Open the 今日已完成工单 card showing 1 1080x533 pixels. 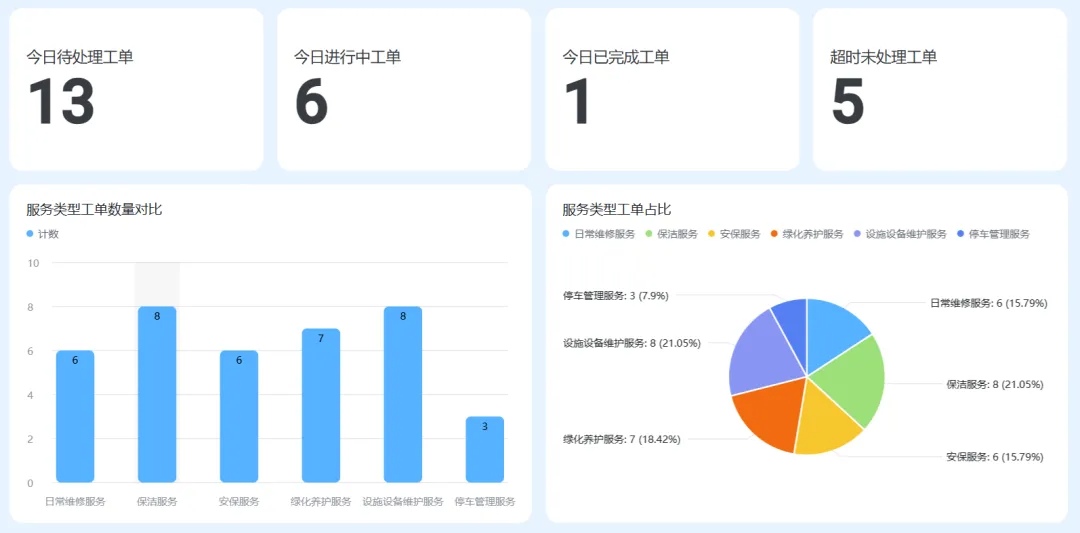pos(672,89)
